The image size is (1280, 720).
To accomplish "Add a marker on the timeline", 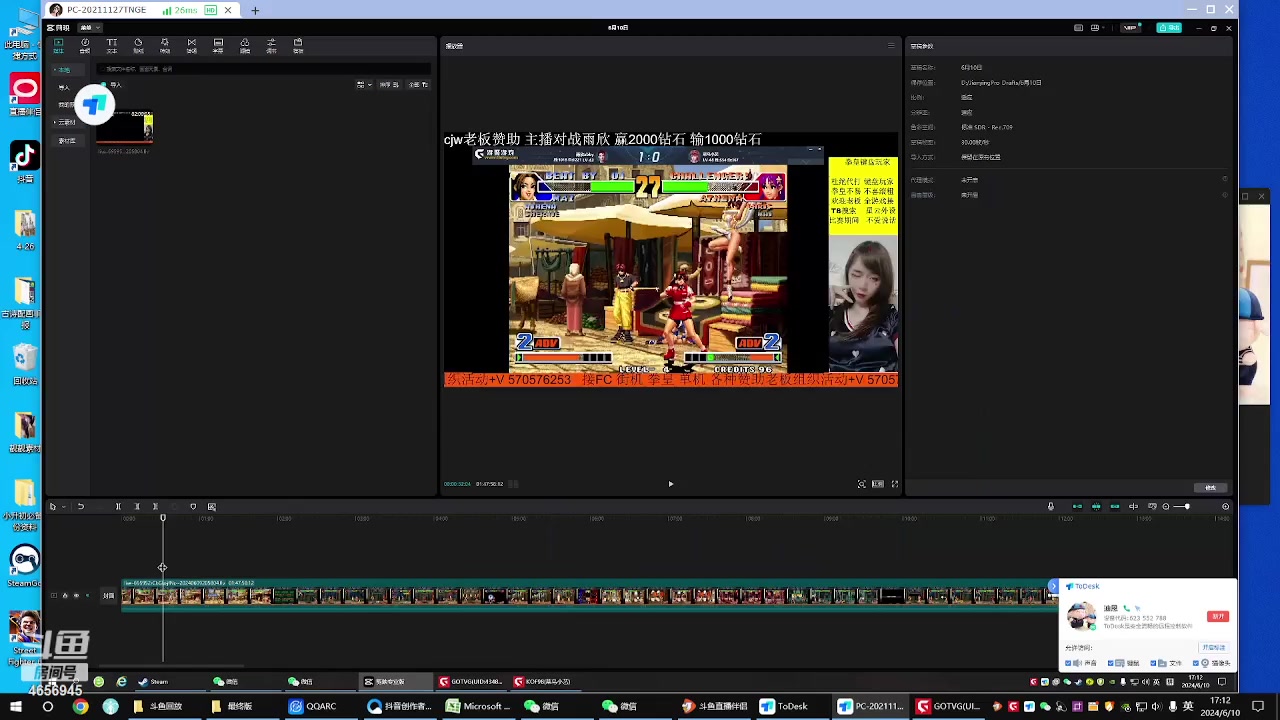I will coord(193,507).
